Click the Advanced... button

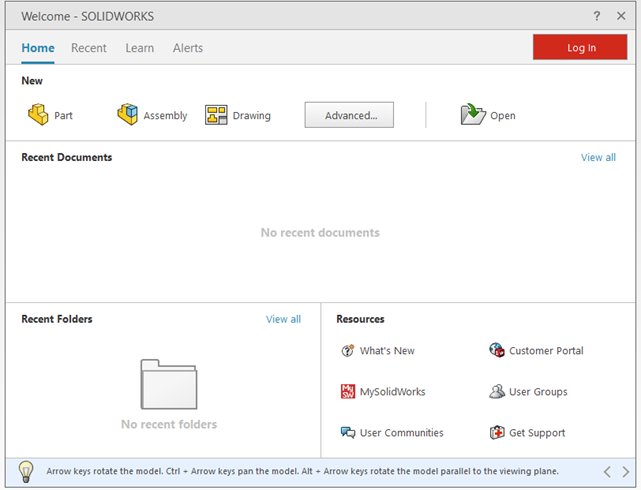[349, 115]
